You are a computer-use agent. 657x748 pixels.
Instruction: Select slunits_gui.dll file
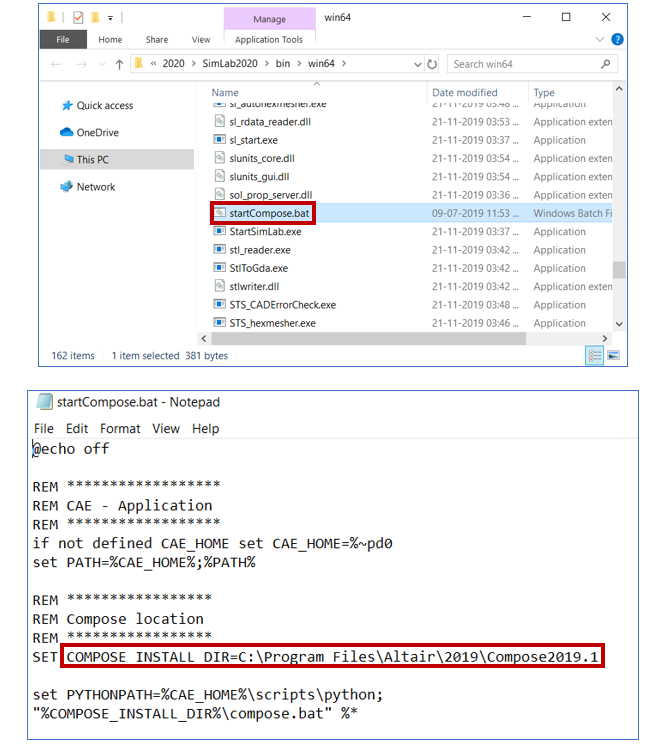pos(259,177)
